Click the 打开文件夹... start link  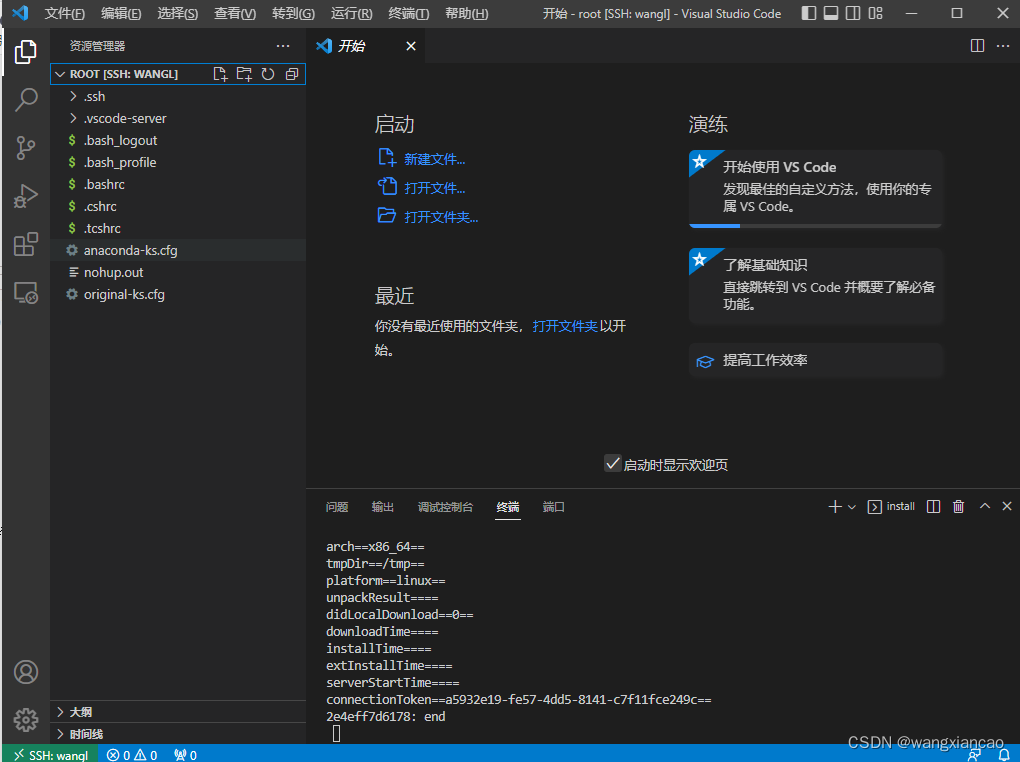441,217
